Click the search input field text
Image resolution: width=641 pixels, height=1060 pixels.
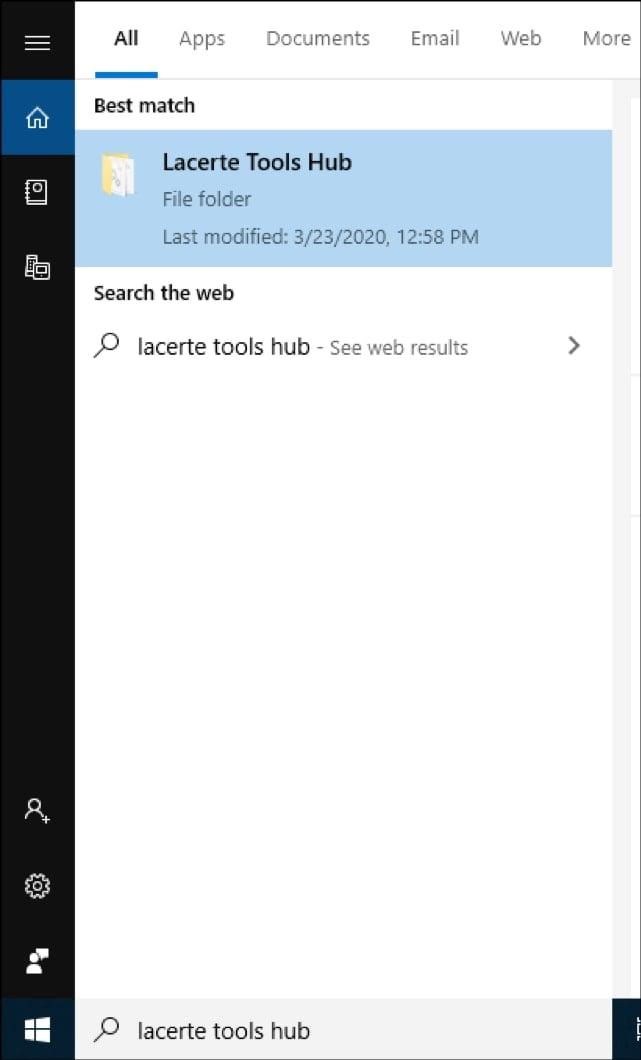point(224,1030)
